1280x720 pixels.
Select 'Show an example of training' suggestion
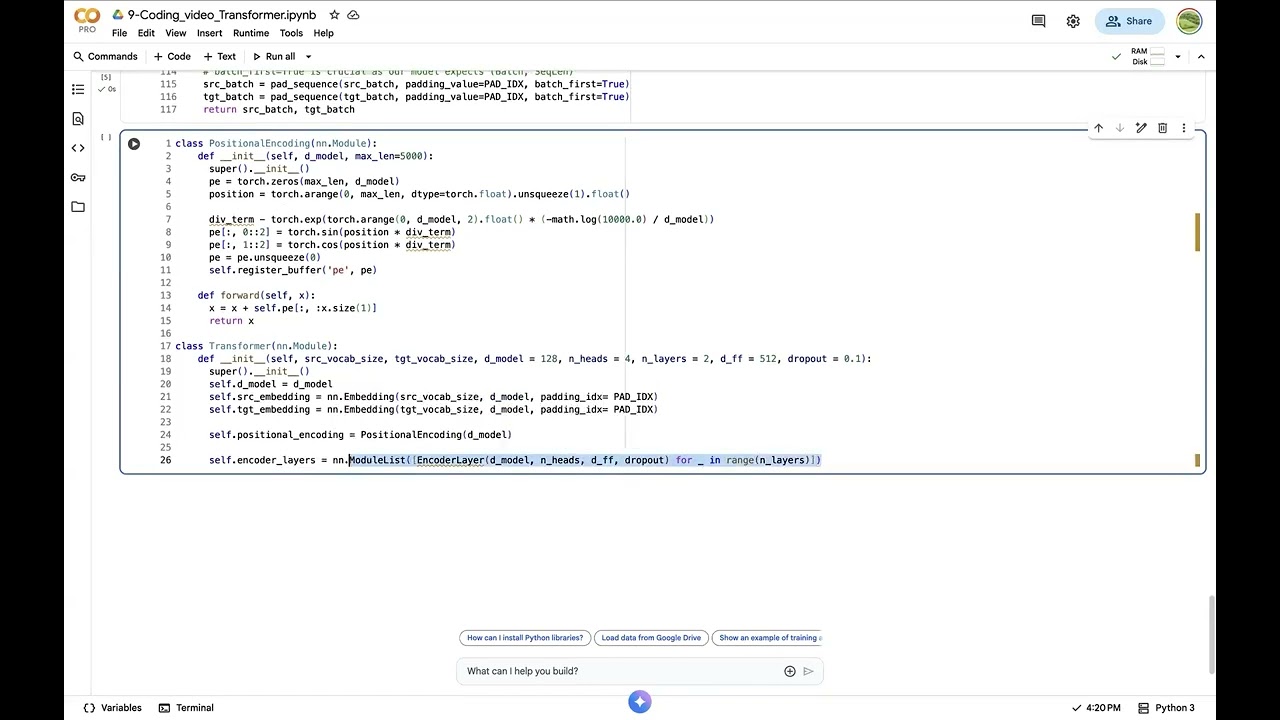pos(767,638)
